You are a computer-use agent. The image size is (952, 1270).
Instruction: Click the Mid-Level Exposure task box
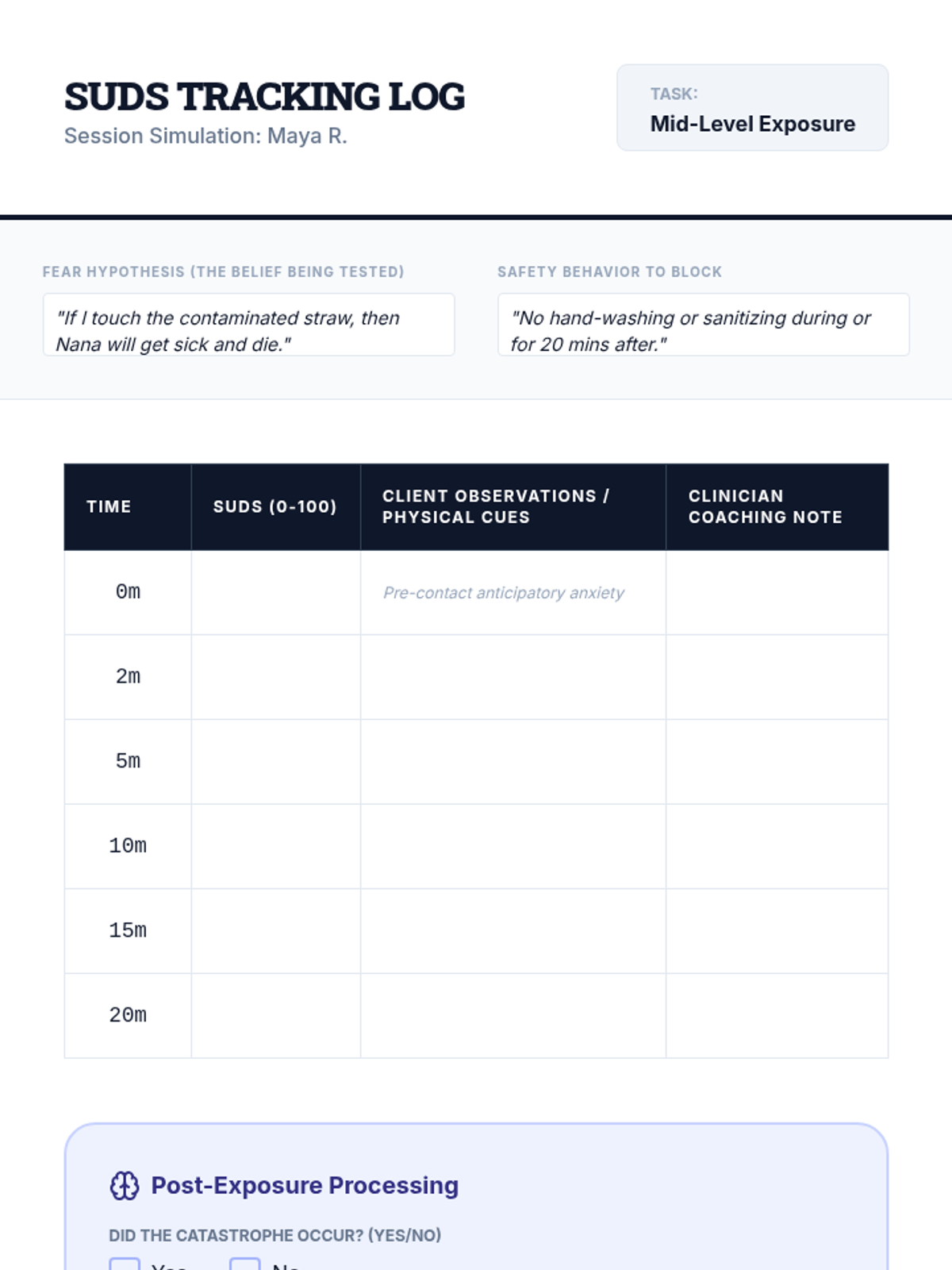click(x=752, y=108)
